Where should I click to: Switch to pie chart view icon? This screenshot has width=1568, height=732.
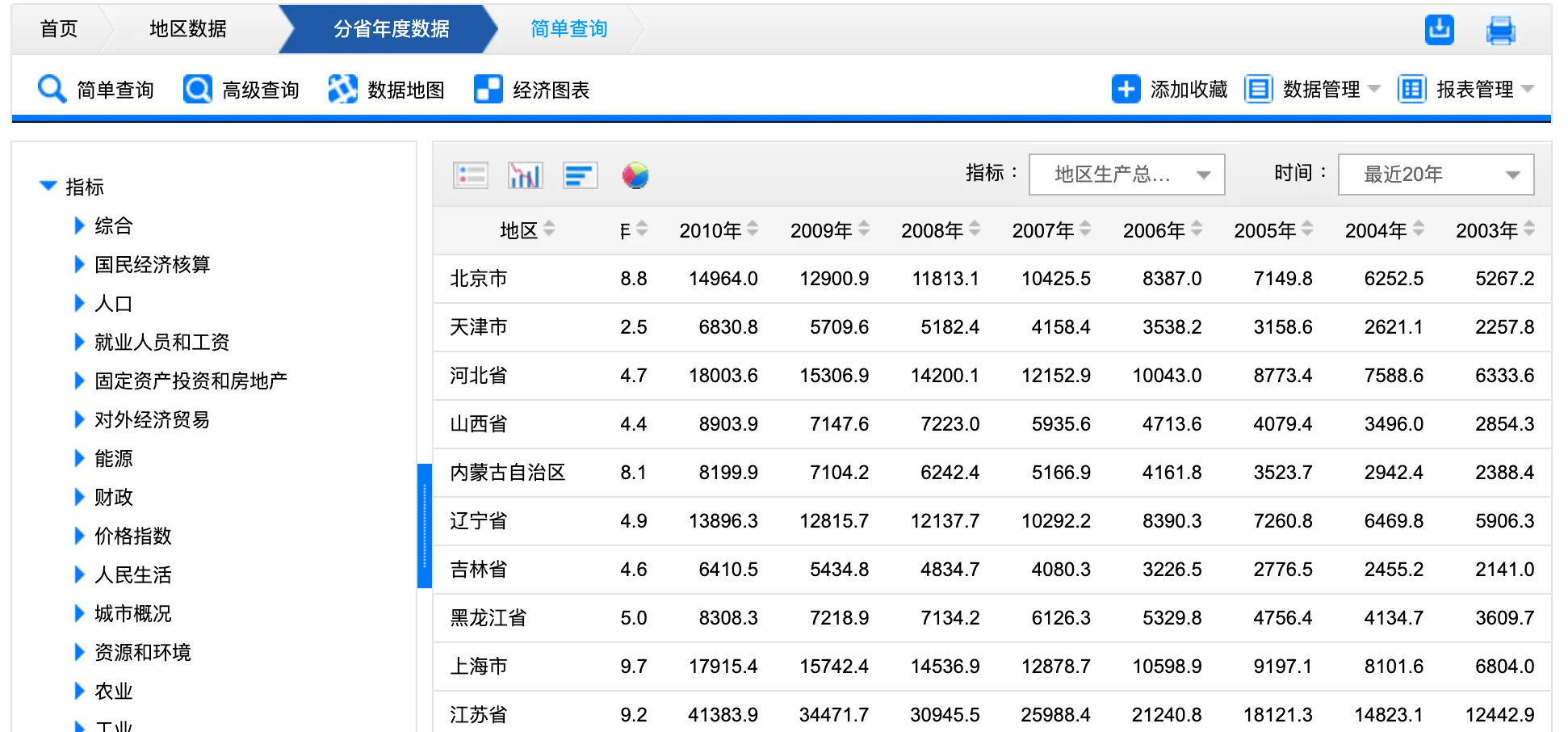635,175
